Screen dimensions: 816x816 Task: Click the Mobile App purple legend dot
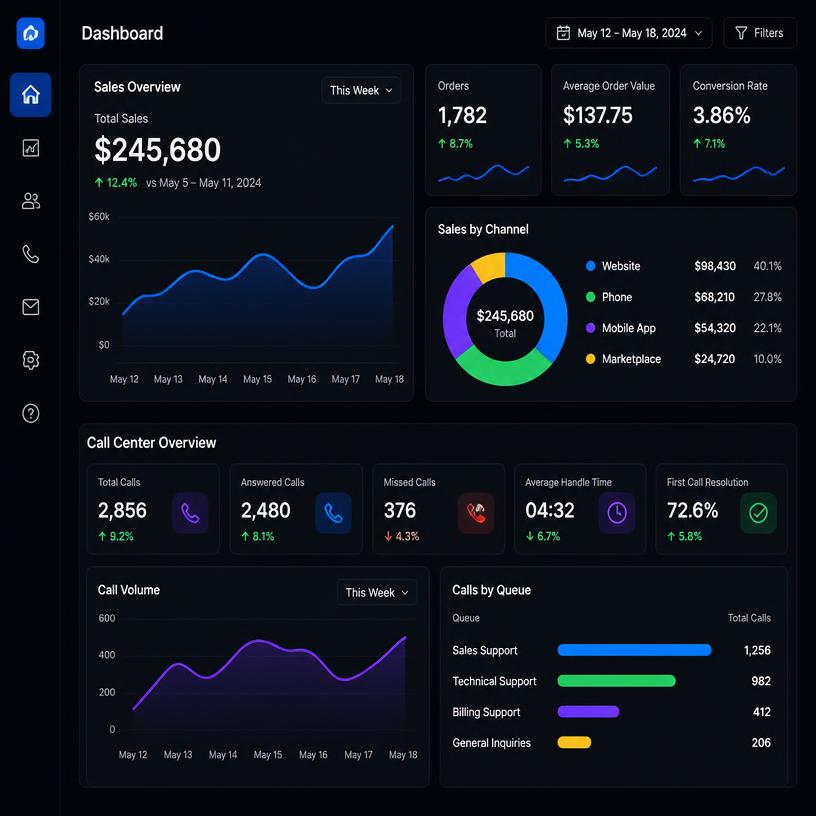pos(590,328)
